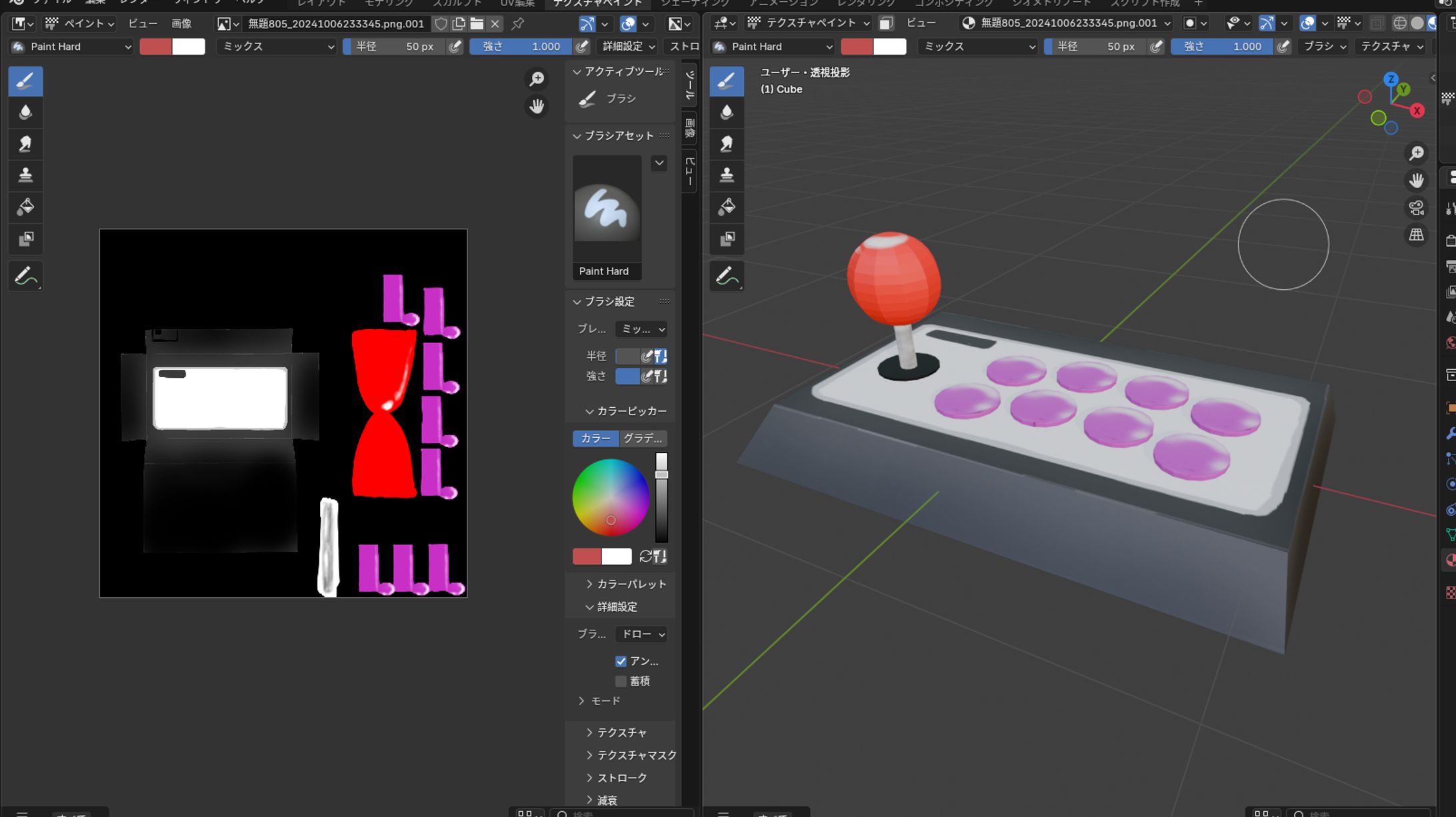Select the Clone stamp tool in 3D viewport
This screenshot has height=817, width=1456.
point(727,175)
